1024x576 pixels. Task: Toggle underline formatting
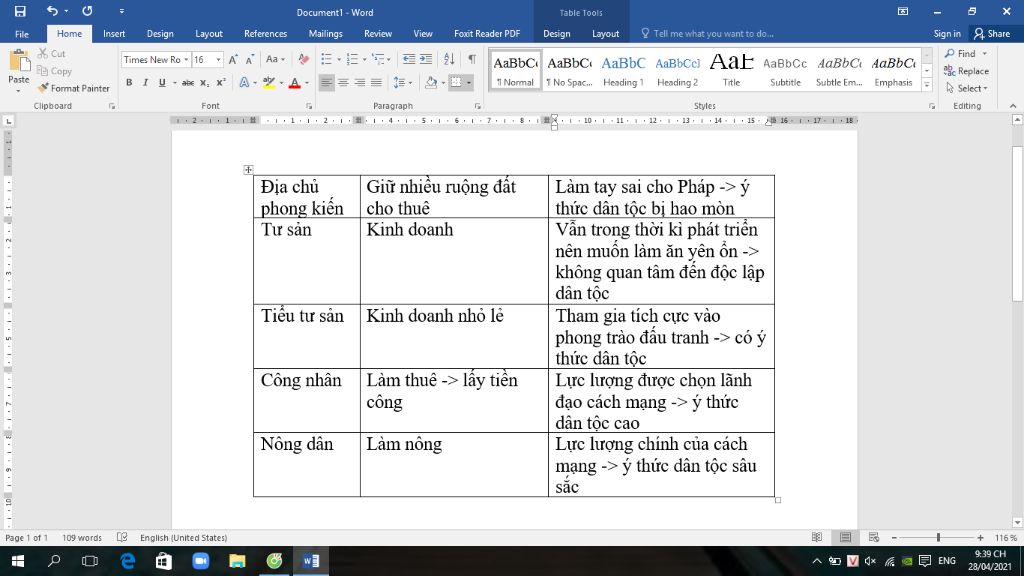tap(162, 83)
